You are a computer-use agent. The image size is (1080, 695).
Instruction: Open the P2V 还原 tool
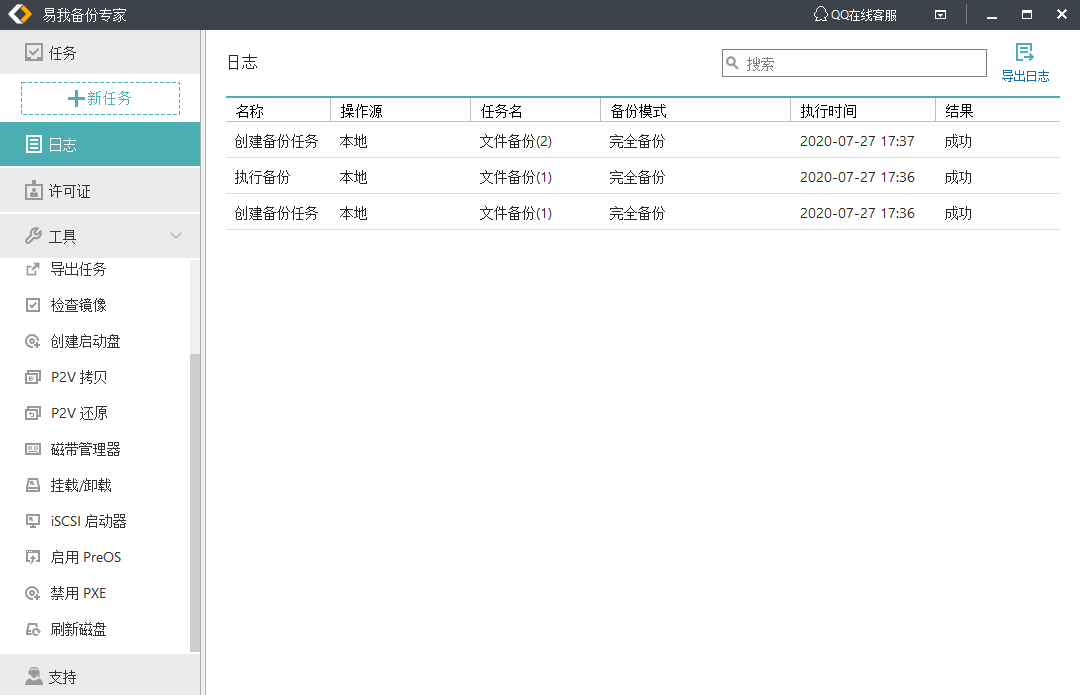tap(78, 413)
